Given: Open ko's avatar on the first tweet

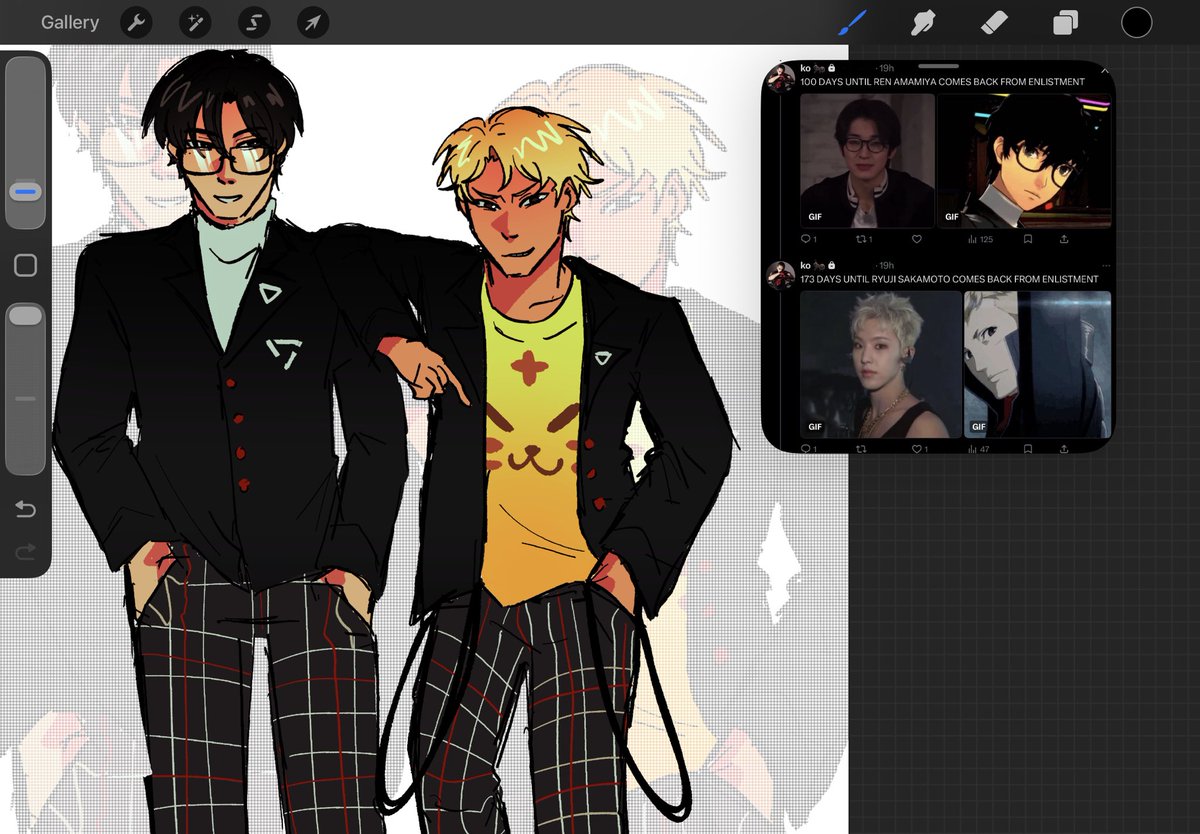Looking at the screenshot, I should [x=781, y=79].
